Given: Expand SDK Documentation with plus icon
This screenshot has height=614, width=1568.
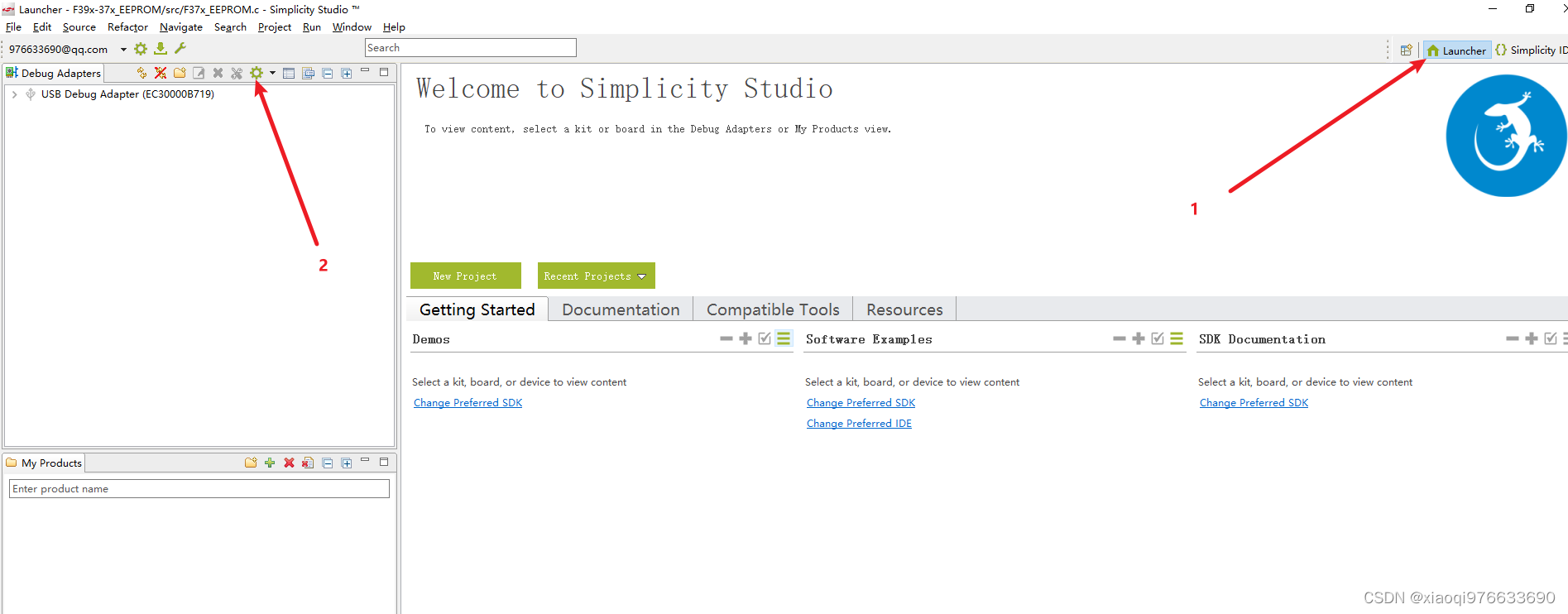Looking at the screenshot, I should 1532,338.
